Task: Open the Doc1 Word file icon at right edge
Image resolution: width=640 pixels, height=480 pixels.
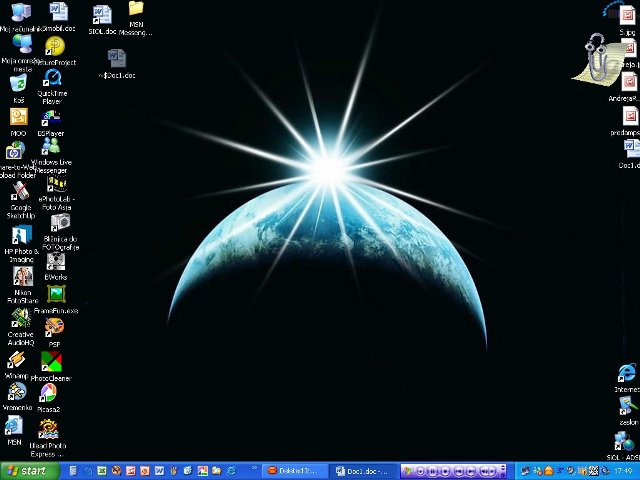Action: 632,149
